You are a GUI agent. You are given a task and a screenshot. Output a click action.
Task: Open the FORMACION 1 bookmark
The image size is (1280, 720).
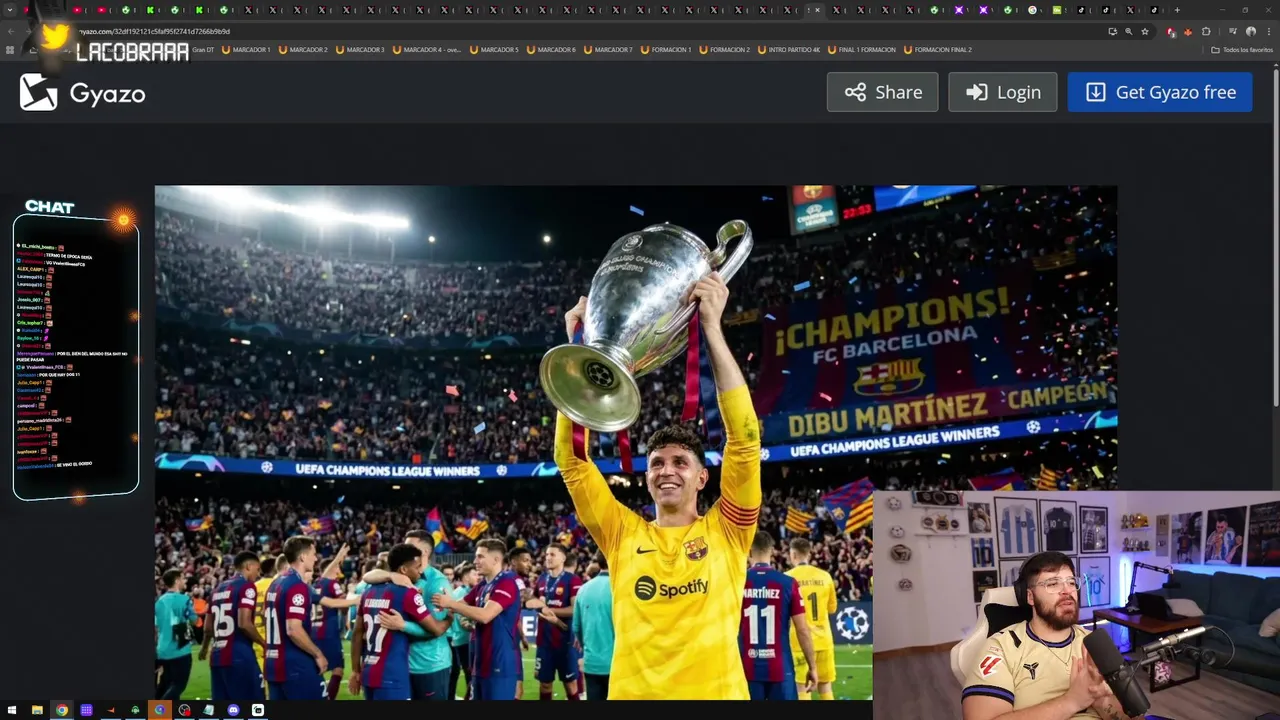click(x=666, y=49)
